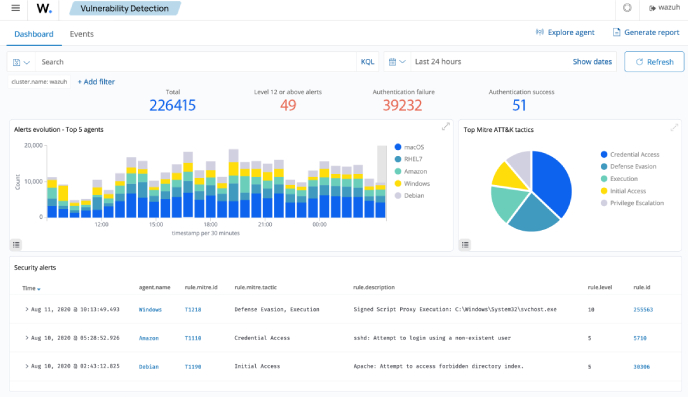This screenshot has width=688, height=397.
Task: Click the help circle icon in header
Action: (x=627, y=8)
